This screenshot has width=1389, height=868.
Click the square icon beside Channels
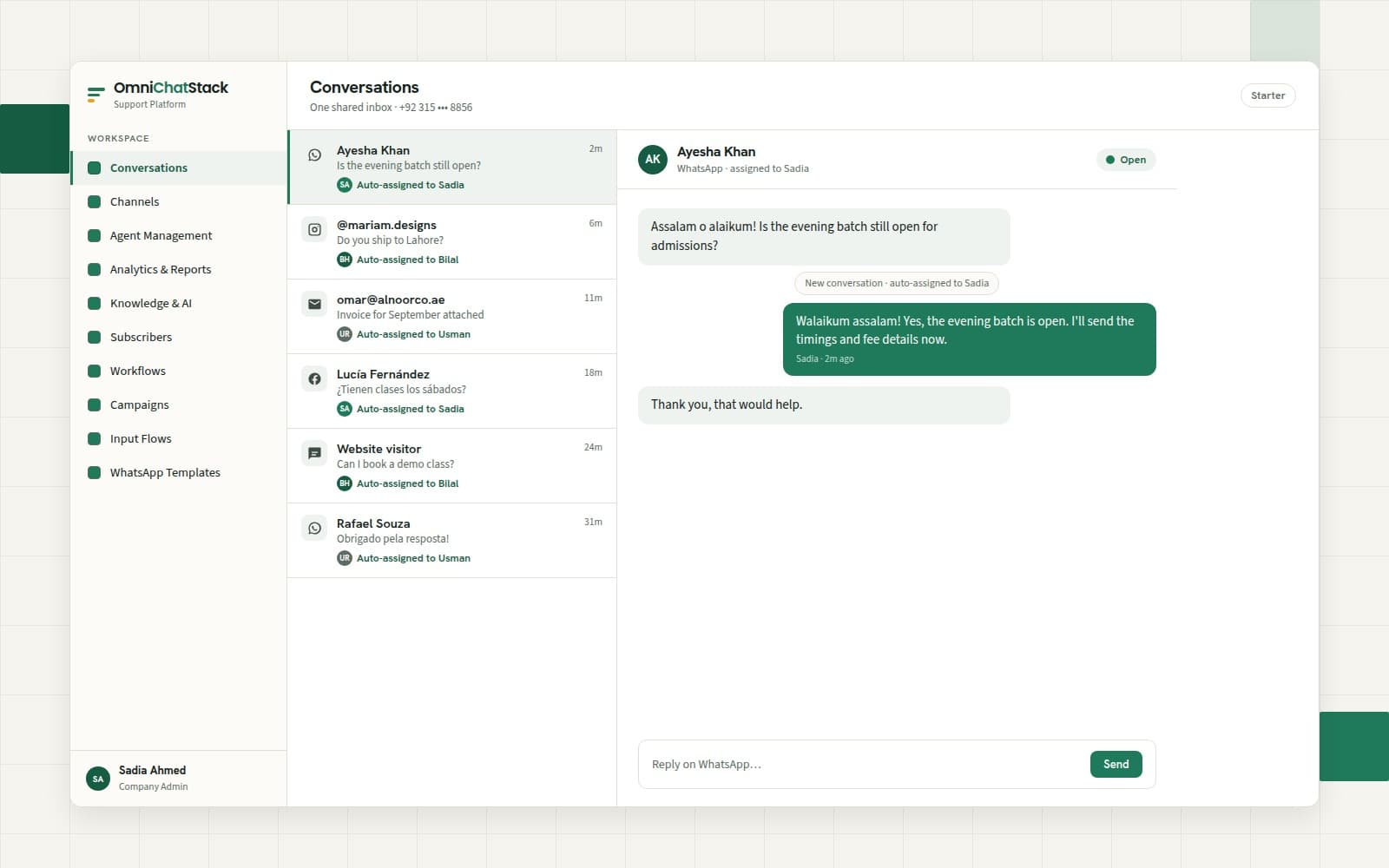(95, 201)
